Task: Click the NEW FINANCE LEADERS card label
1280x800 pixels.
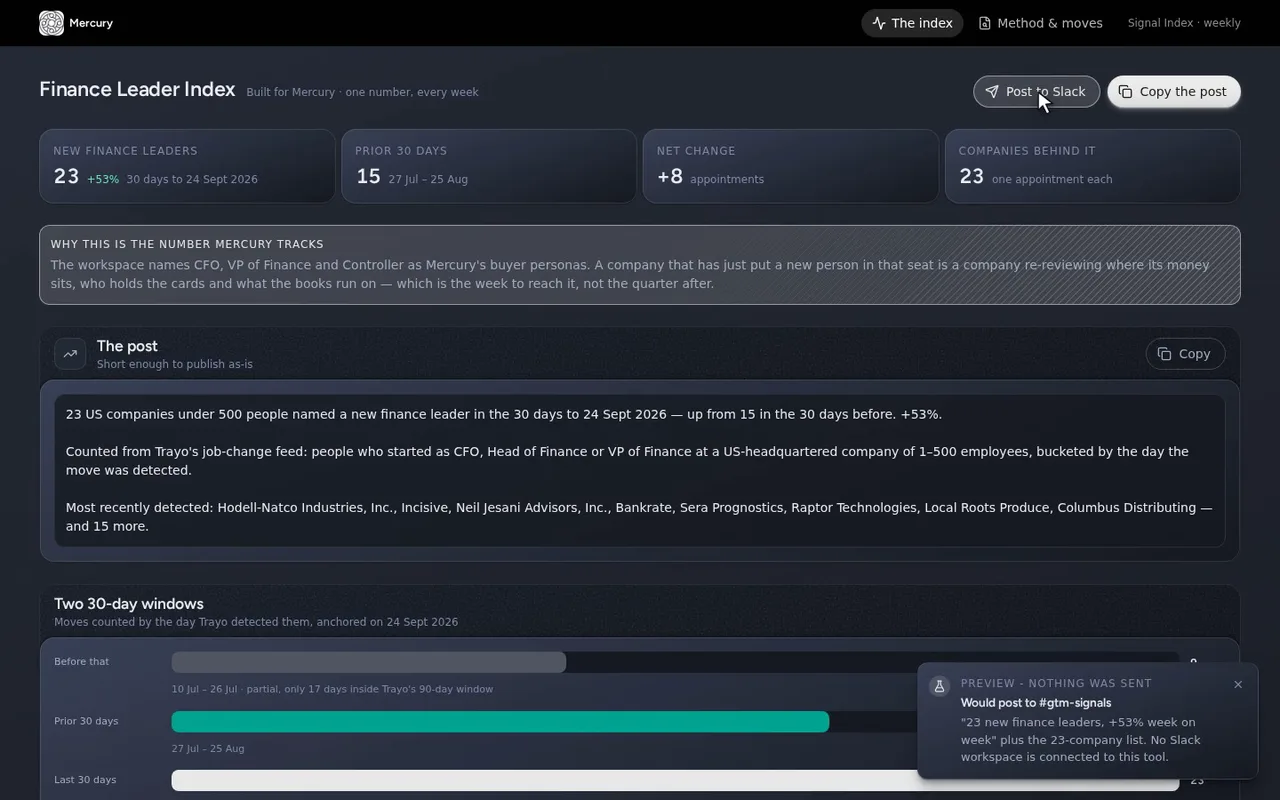Action: (125, 151)
